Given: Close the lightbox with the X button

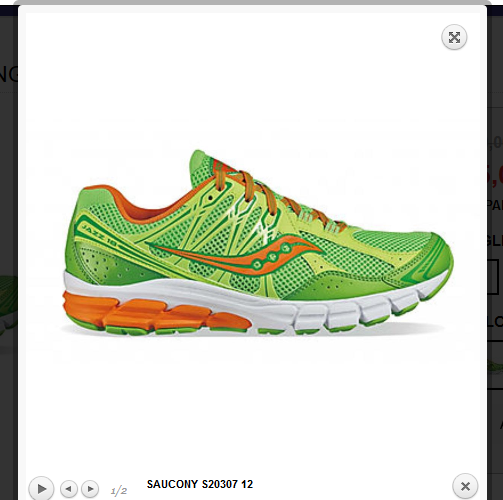Looking at the screenshot, I should point(465,486).
